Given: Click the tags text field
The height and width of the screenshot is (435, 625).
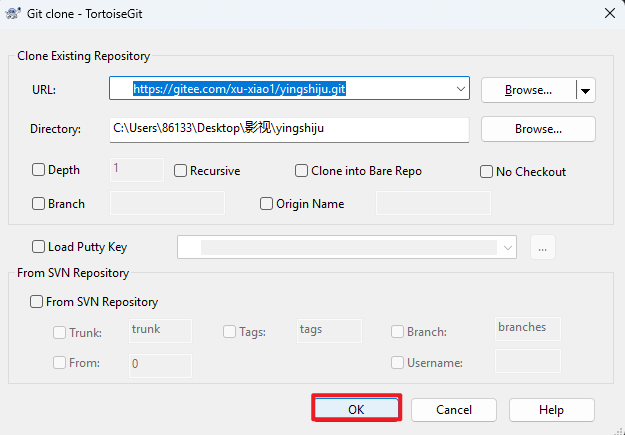Looking at the screenshot, I should [329, 331].
